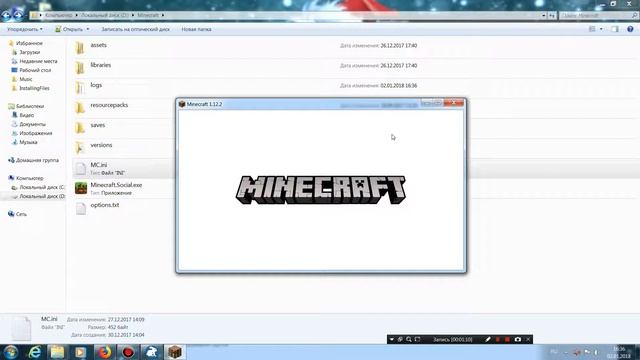Click the Explorer forward arrow button
This screenshot has width=640, height=360.
(18, 16)
